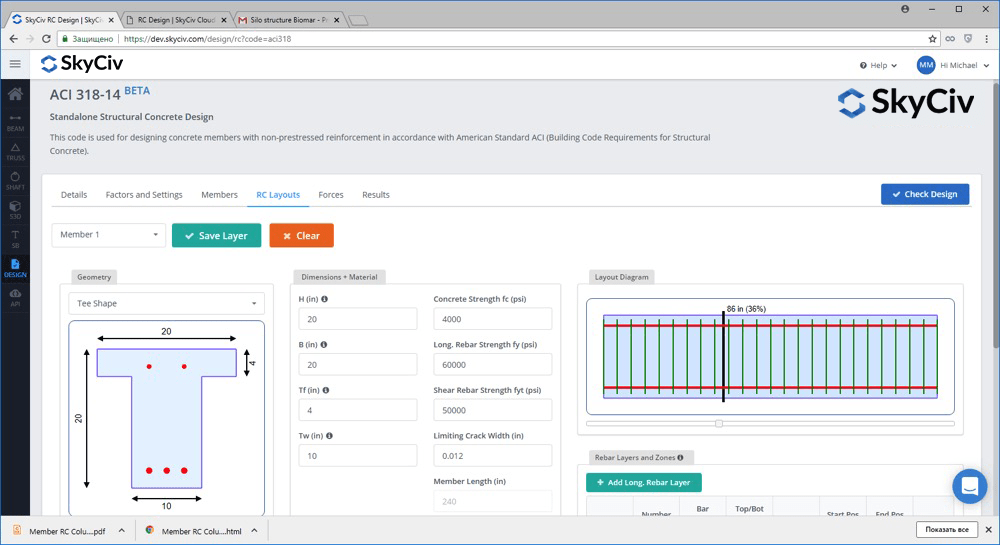Click the H (in) info icon
Viewport: 1000px width, 545px height.
[325, 299]
